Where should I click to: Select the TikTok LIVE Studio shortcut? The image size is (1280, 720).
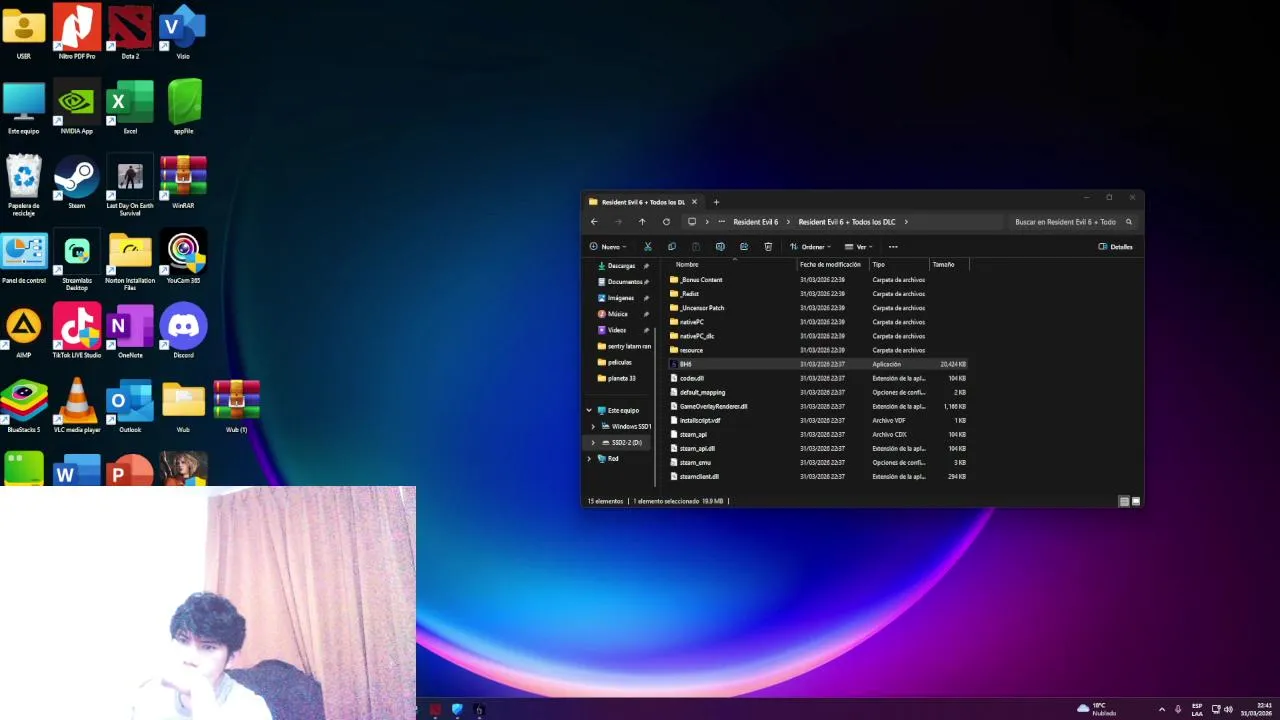tap(77, 331)
